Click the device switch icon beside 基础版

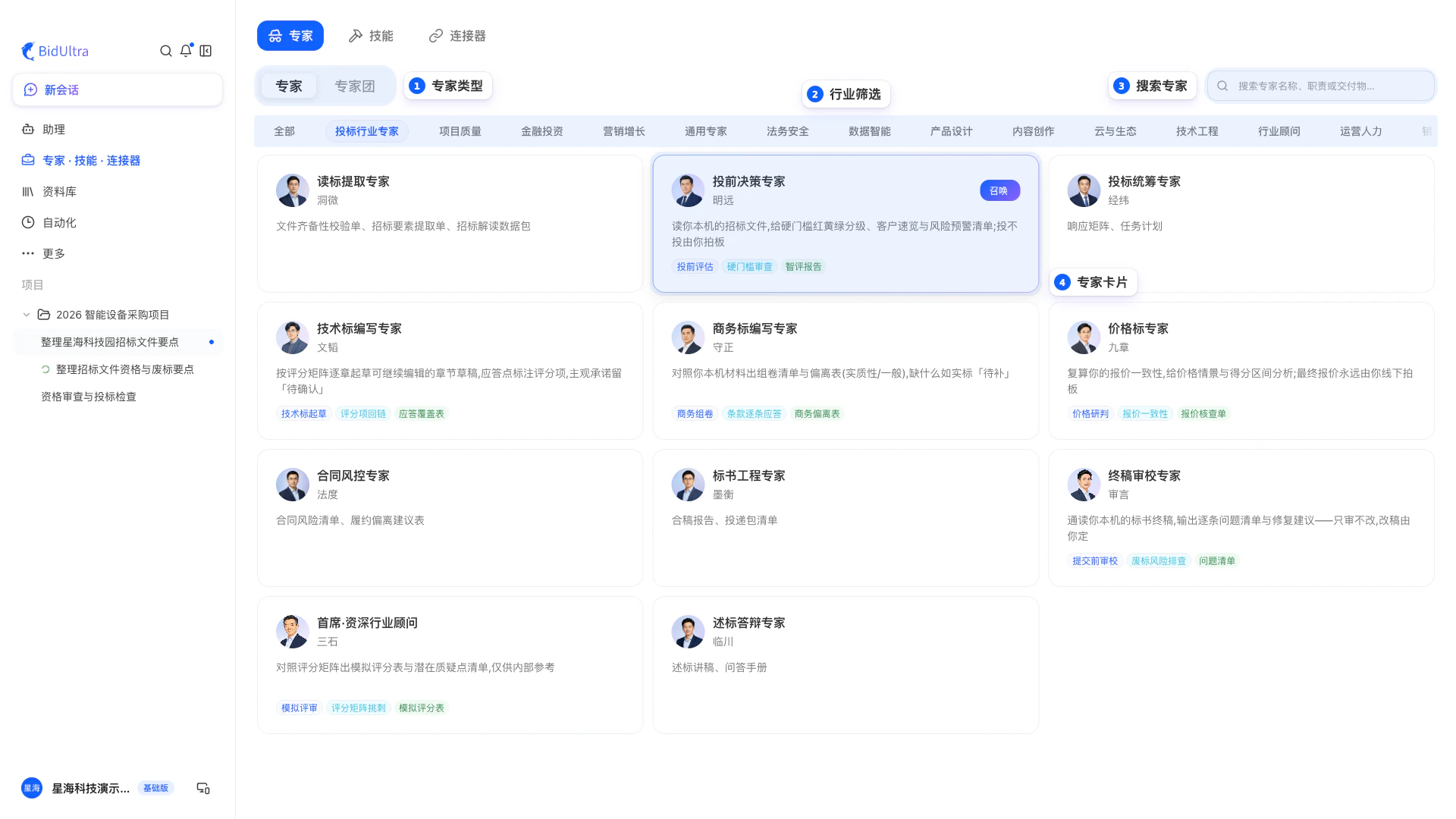click(203, 789)
